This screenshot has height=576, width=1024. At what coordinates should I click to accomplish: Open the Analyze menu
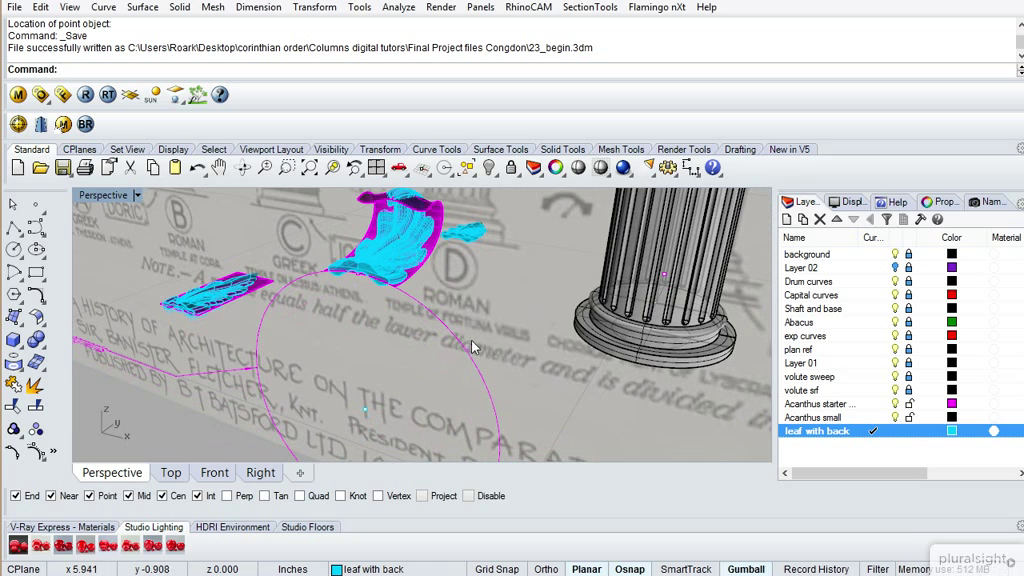pyautogui.click(x=398, y=7)
